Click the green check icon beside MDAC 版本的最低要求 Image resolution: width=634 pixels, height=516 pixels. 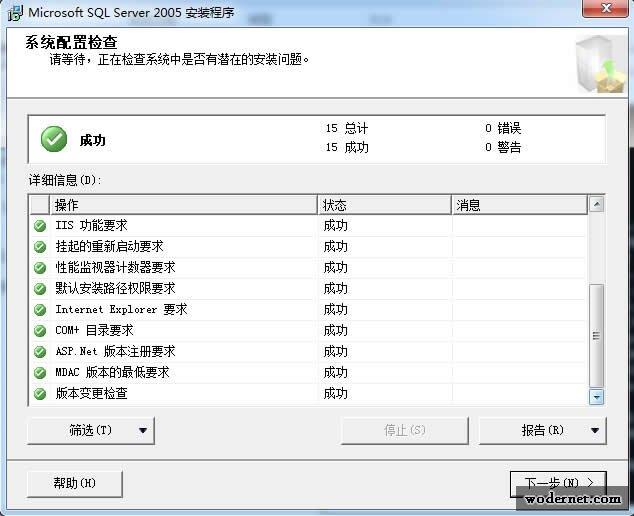40,373
